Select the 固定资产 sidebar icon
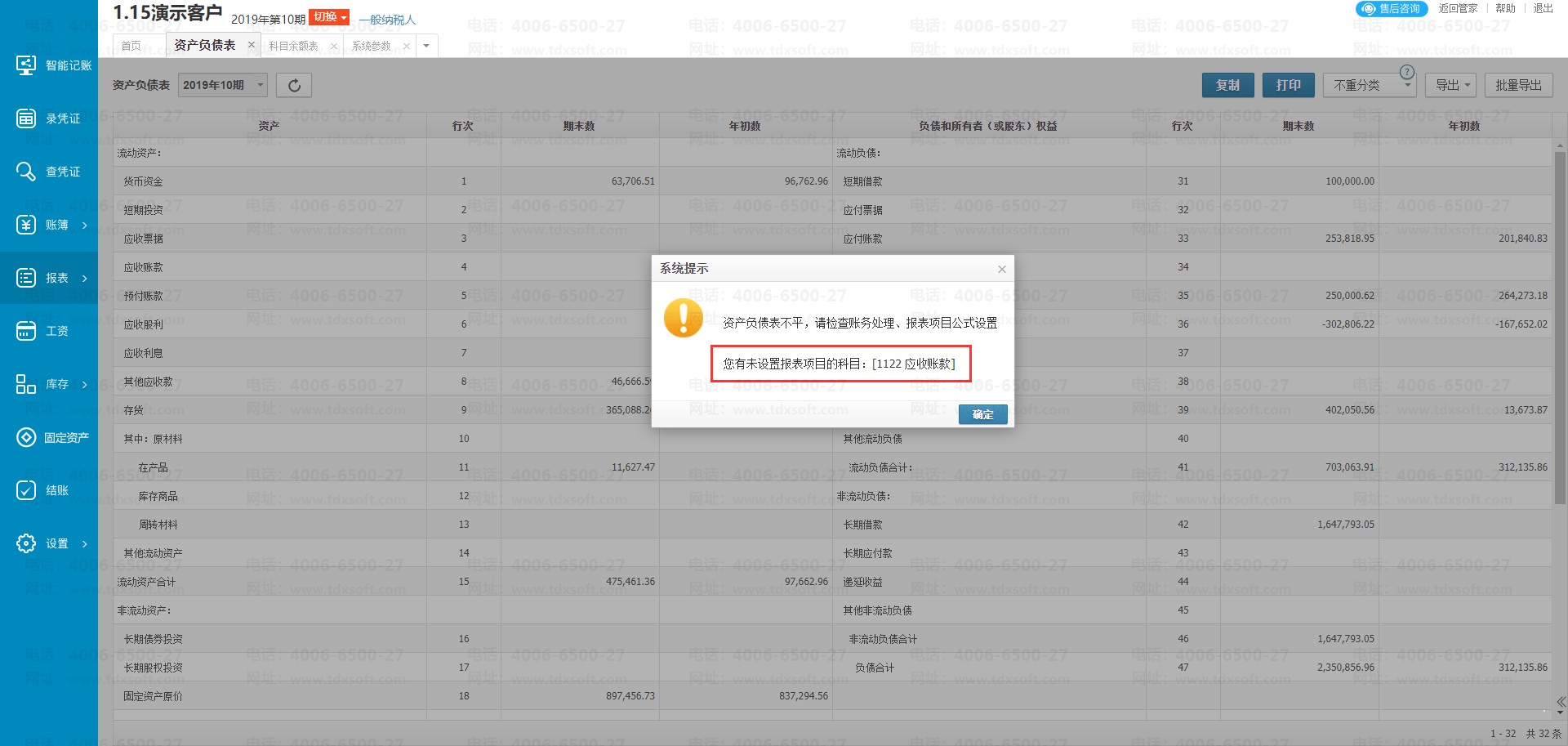1568x746 pixels. pos(26,437)
